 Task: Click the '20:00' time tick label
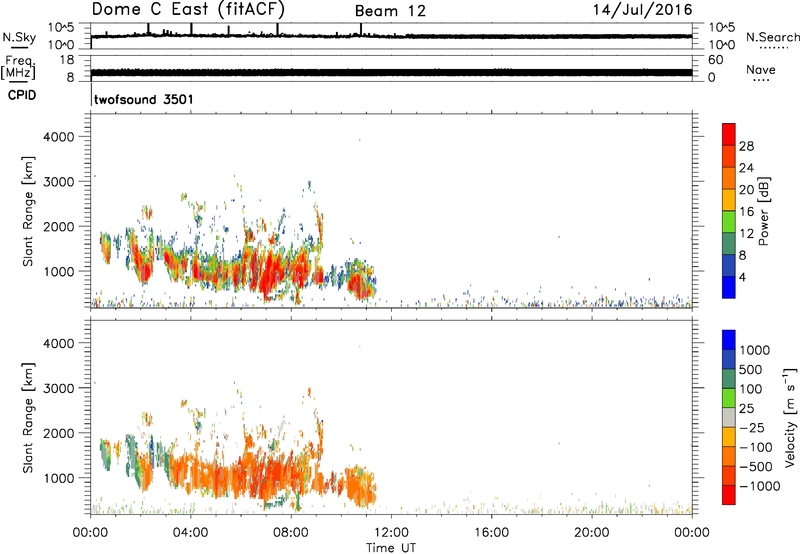pyautogui.click(x=591, y=533)
